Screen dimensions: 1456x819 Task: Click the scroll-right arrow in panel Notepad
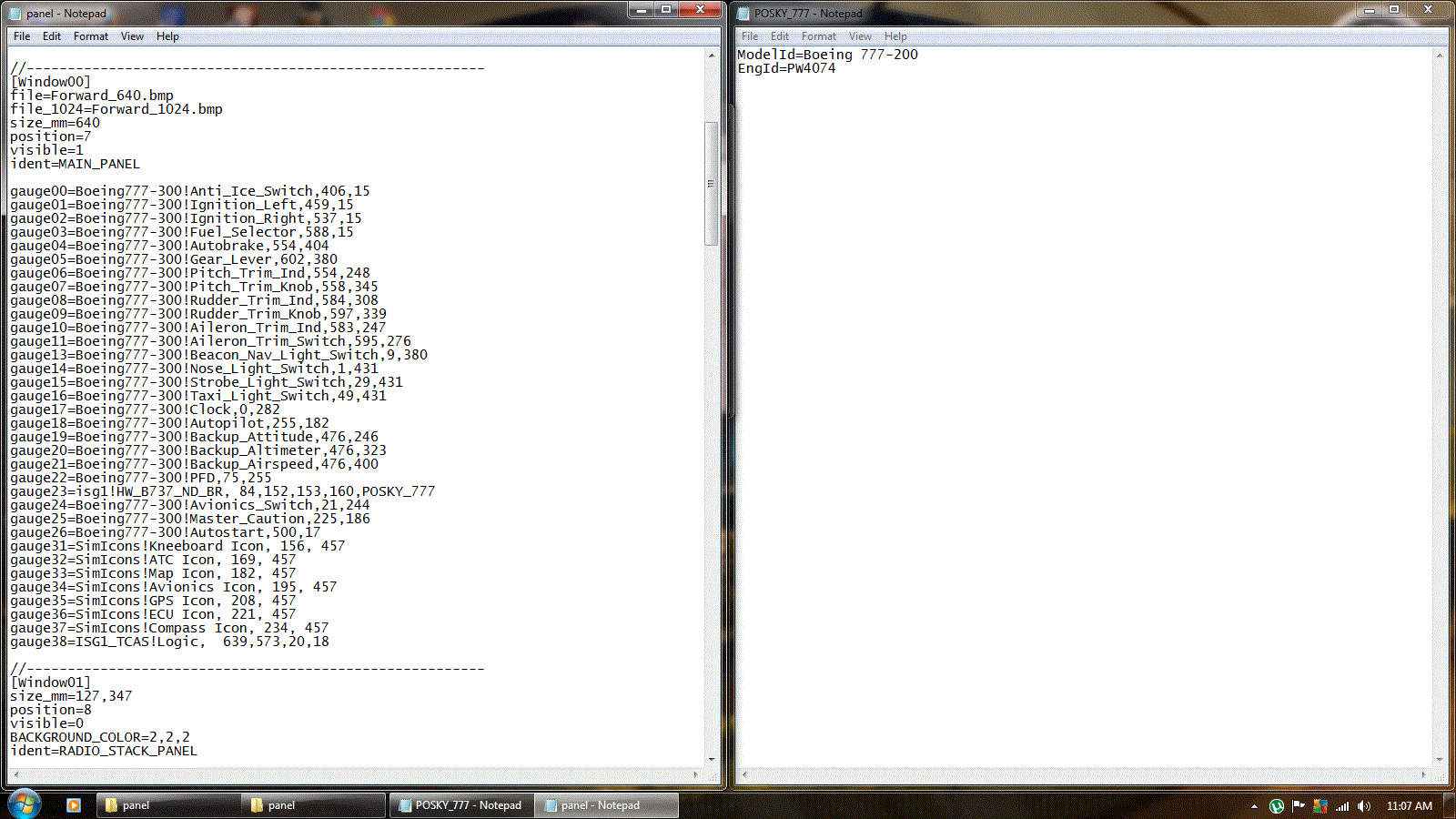coord(696,774)
